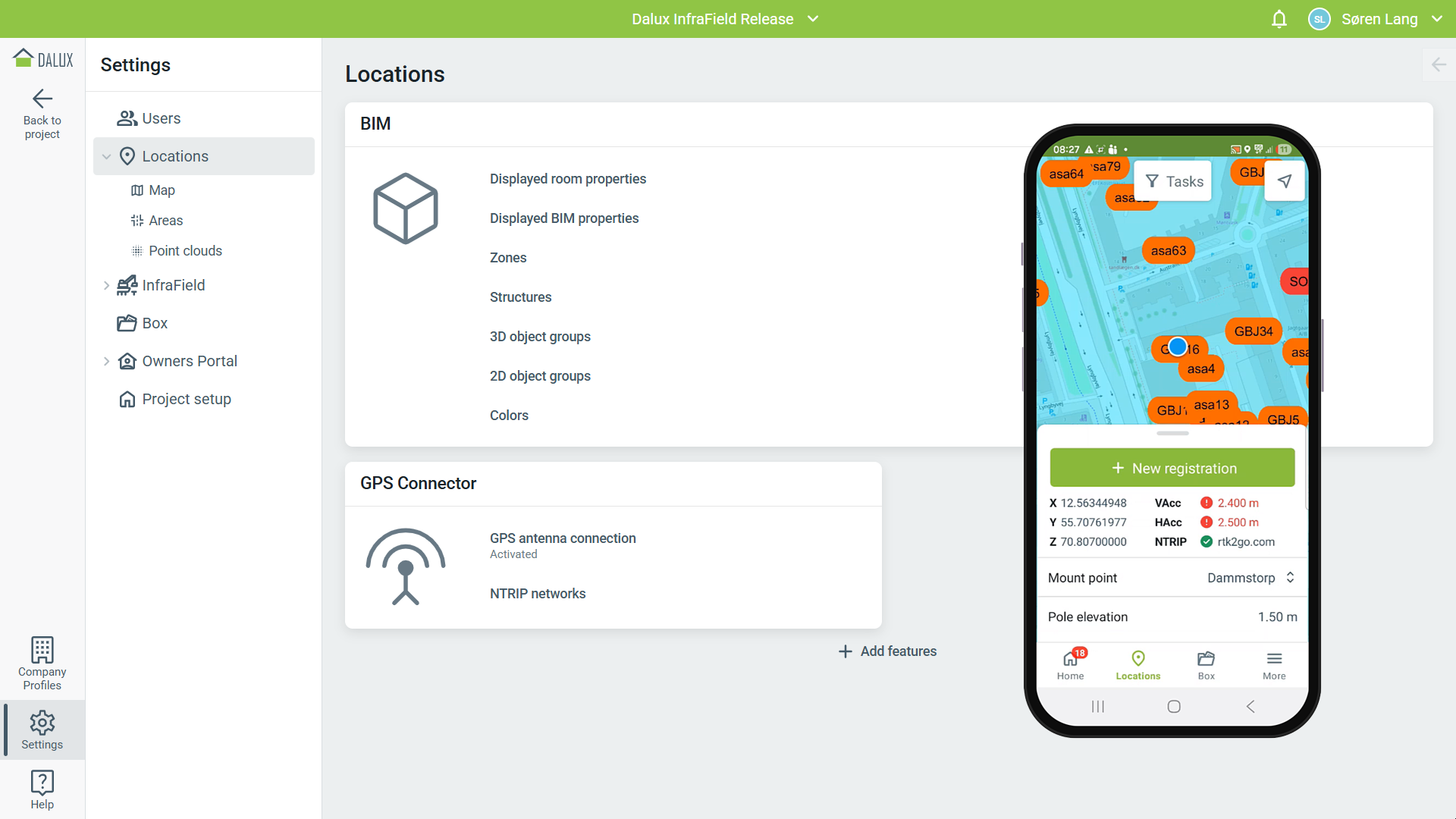The image size is (1456, 819).
Task: Open Help question mark icon
Action: (42, 782)
